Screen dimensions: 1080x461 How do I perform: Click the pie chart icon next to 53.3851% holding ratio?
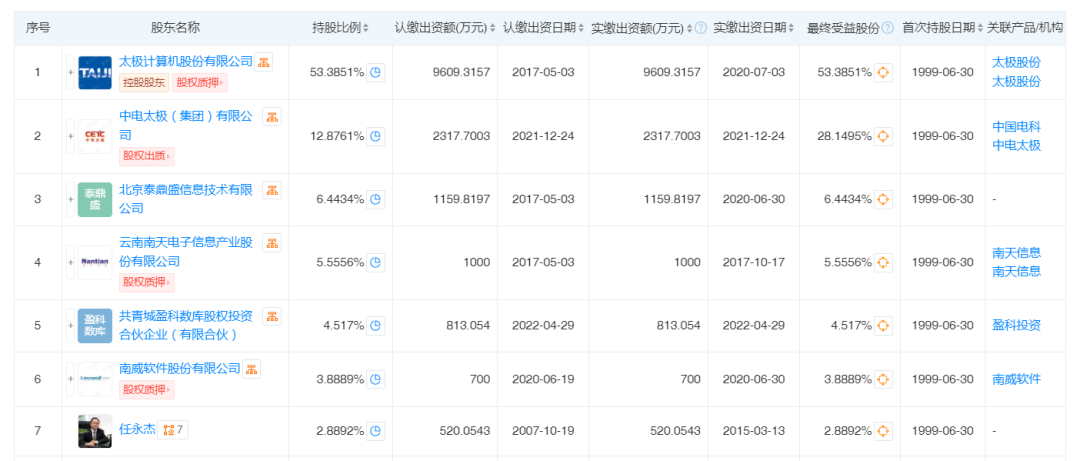[375, 72]
